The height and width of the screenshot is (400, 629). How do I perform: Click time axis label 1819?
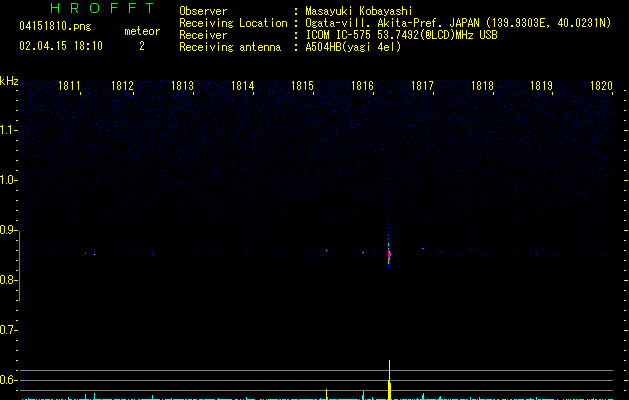542,86
